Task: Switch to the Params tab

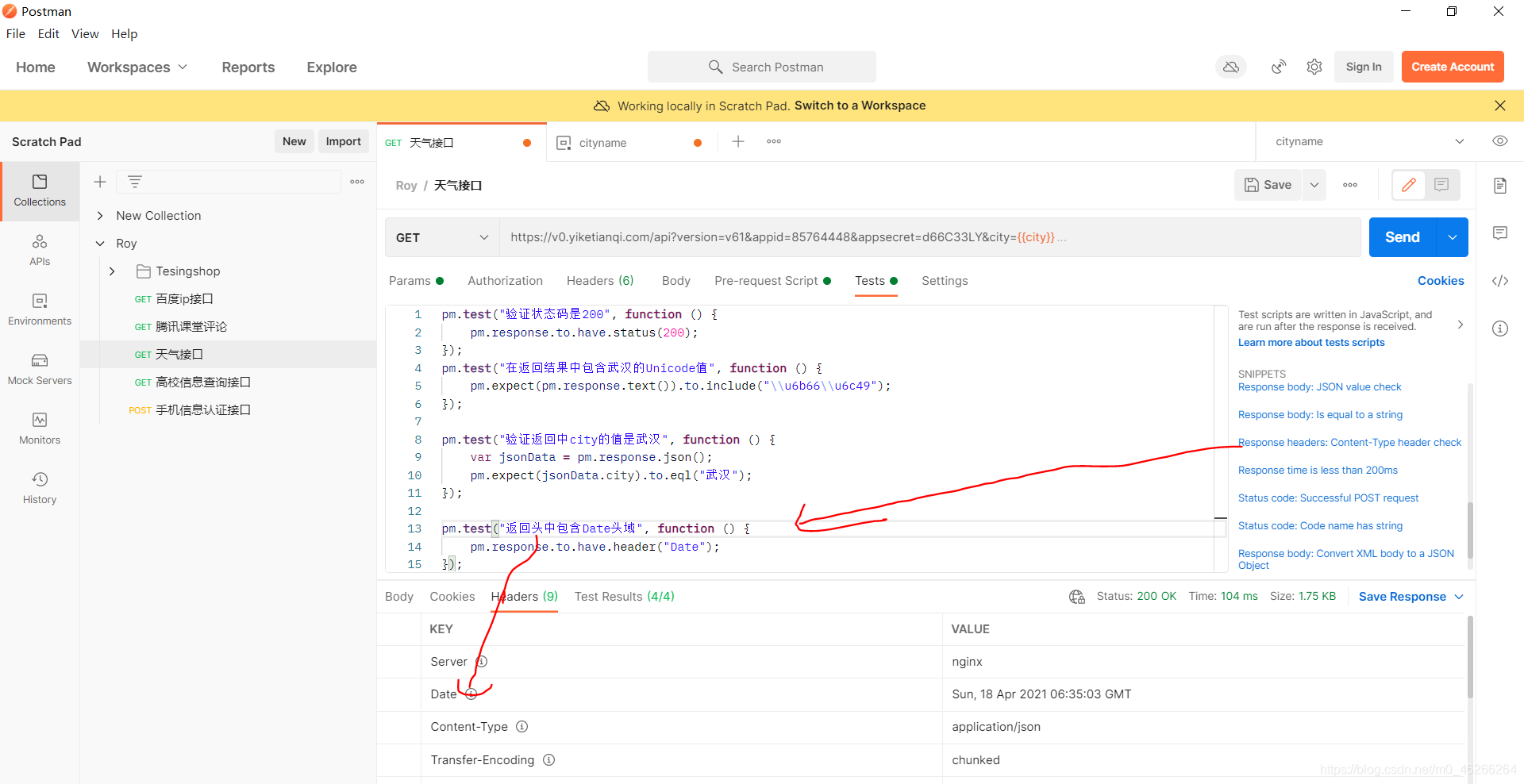Action: [x=416, y=281]
